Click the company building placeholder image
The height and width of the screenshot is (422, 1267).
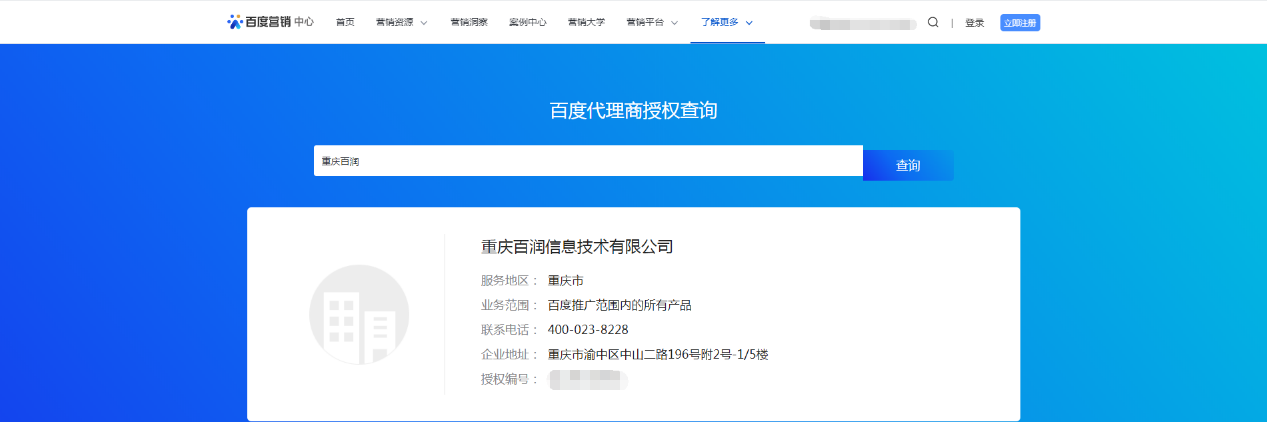(359, 314)
